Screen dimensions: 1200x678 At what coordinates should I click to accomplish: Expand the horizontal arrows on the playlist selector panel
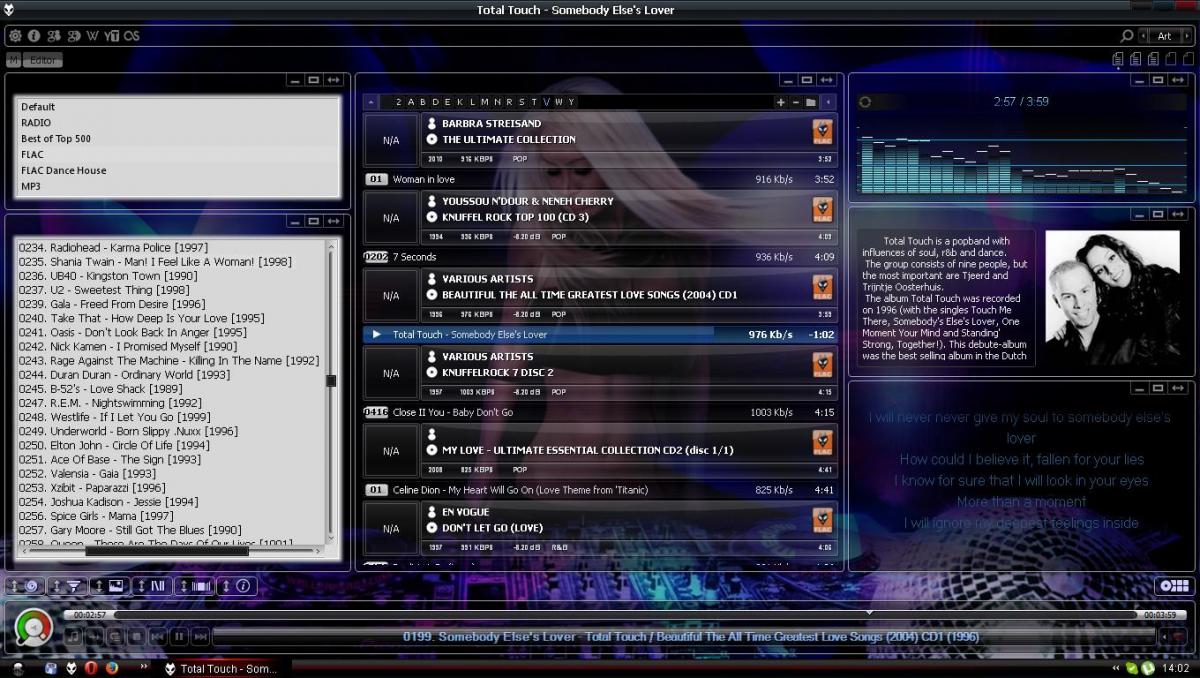coord(333,80)
